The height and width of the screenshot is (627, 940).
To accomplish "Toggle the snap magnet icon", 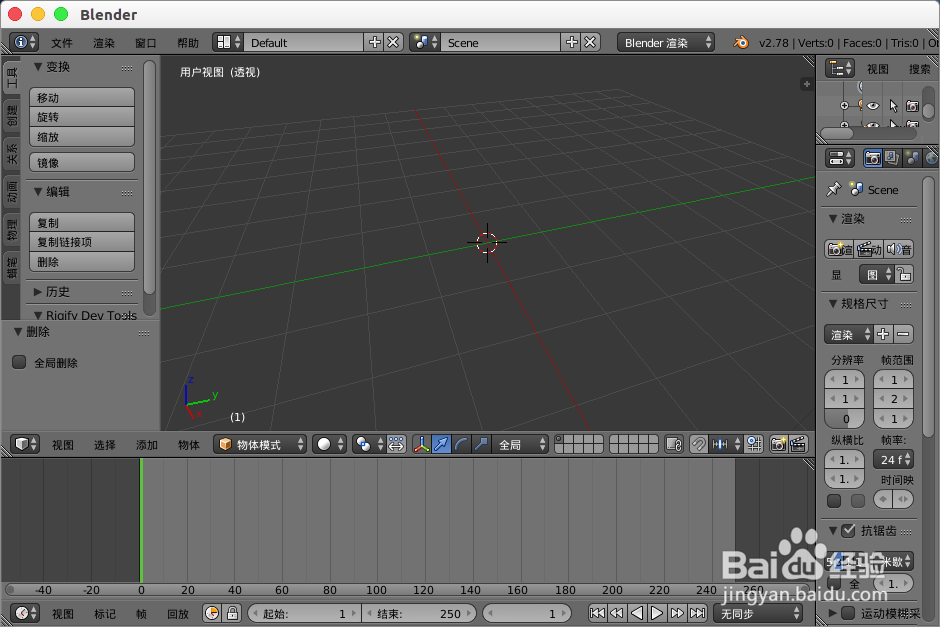I will 699,444.
